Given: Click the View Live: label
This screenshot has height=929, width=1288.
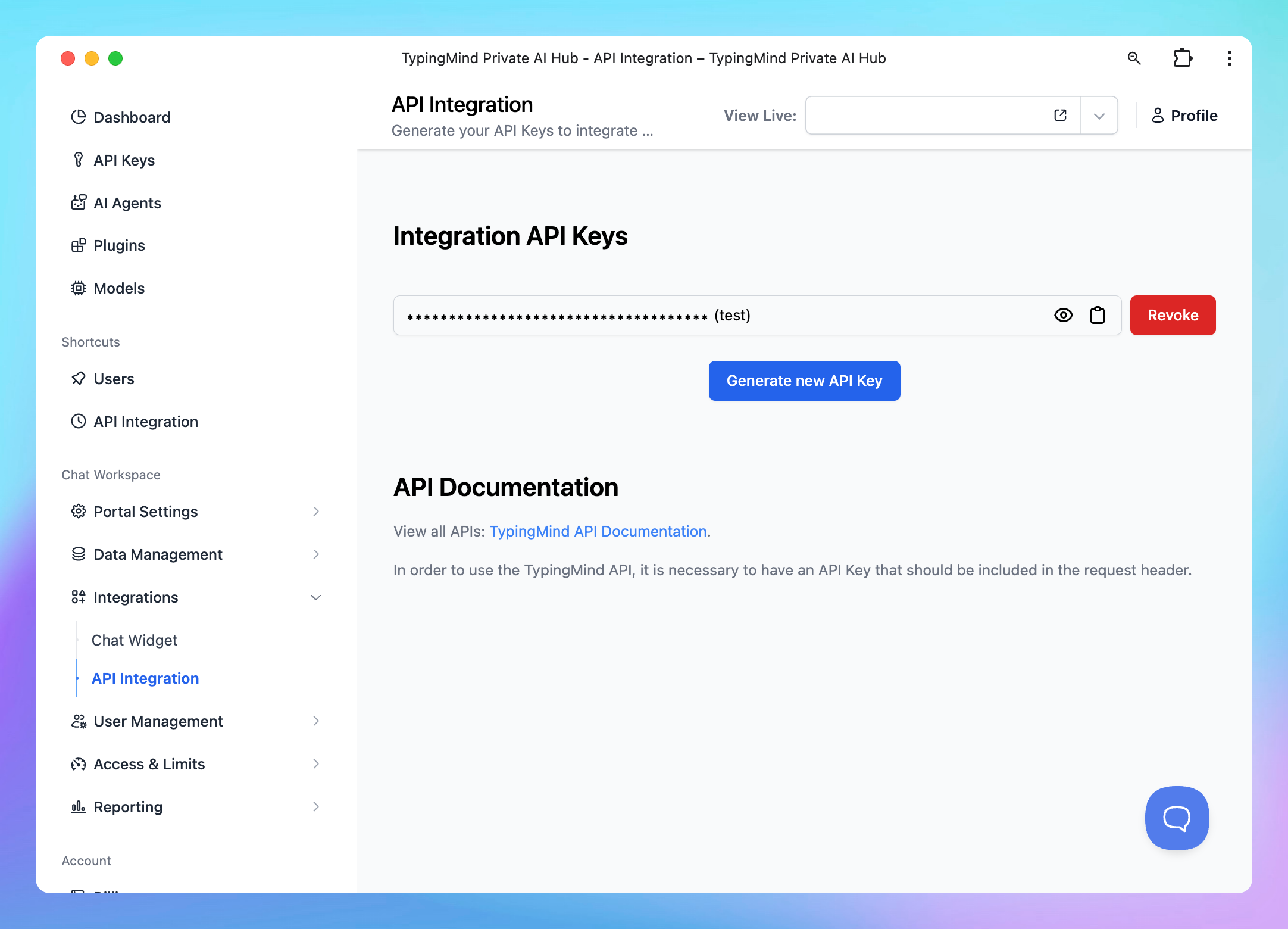Looking at the screenshot, I should point(760,116).
